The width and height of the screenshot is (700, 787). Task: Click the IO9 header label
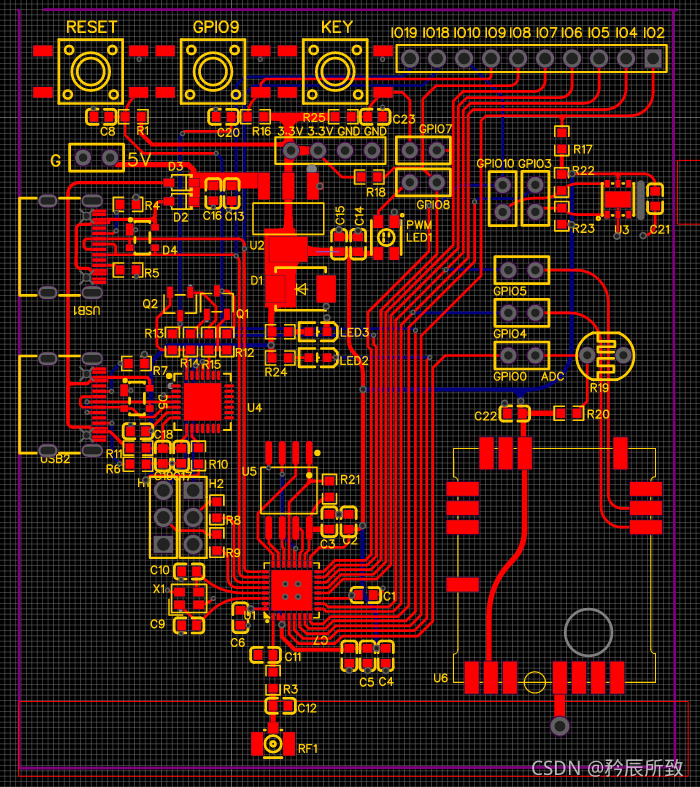pos(495,33)
